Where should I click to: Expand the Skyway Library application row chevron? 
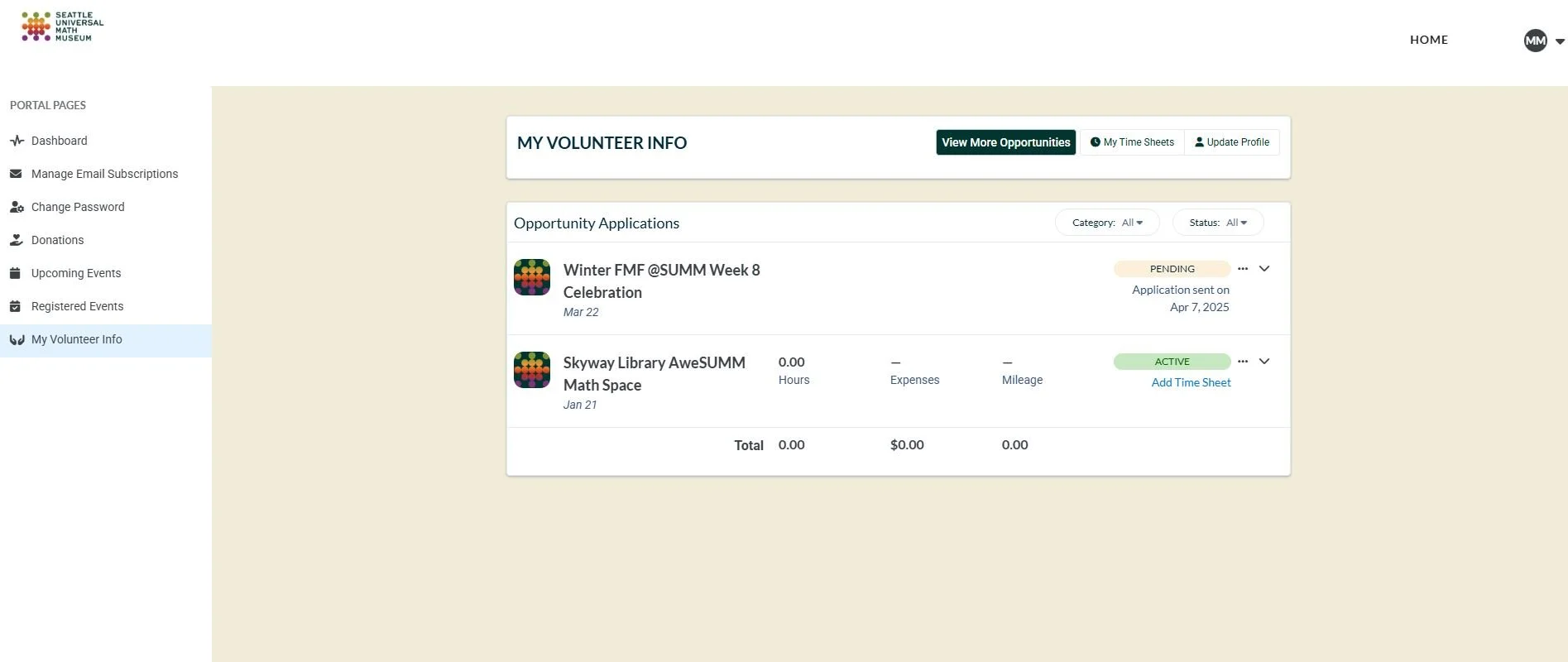(1264, 362)
